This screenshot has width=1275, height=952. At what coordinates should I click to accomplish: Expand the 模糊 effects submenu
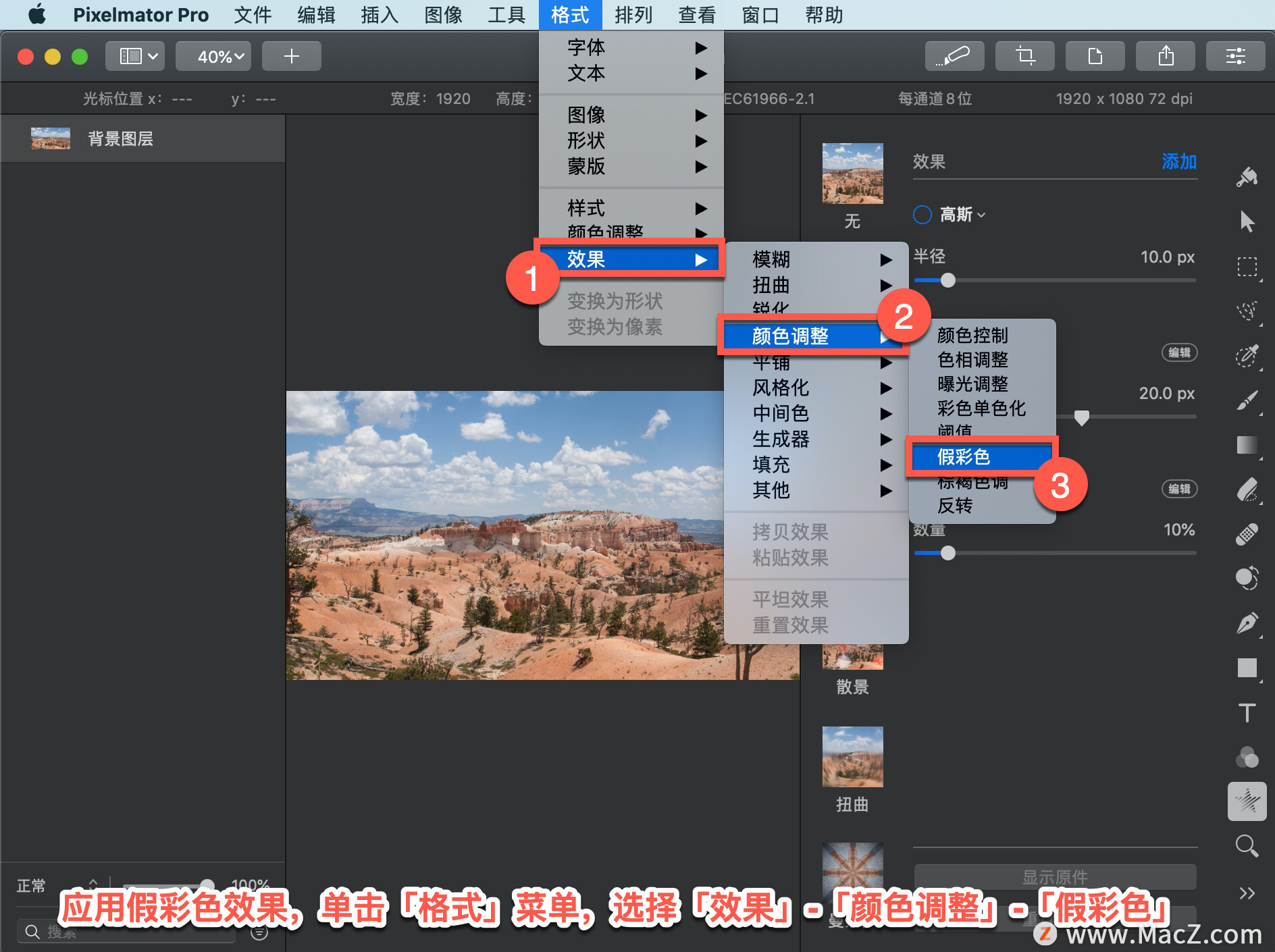[x=816, y=259]
